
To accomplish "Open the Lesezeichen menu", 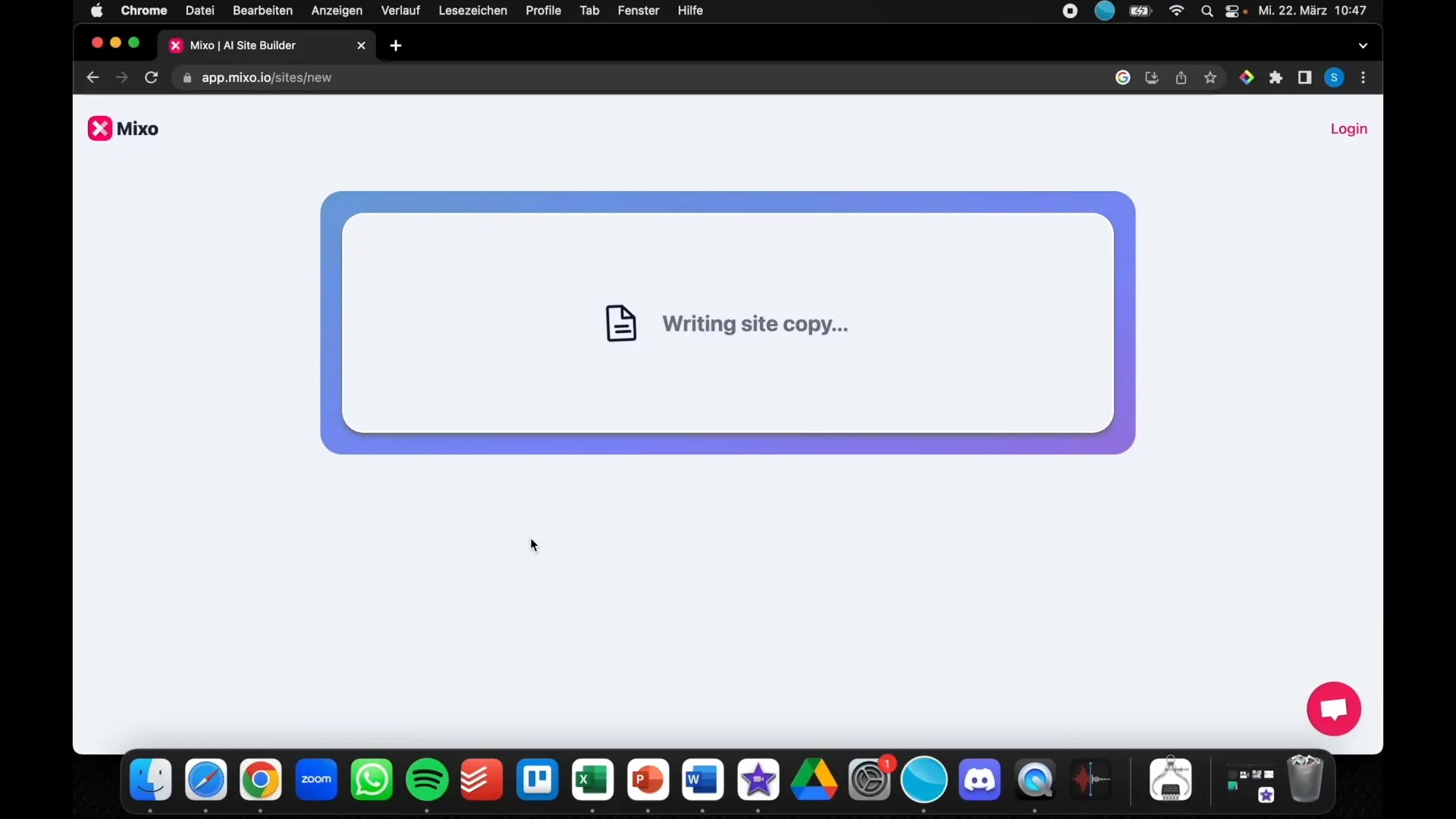I will (x=472, y=11).
